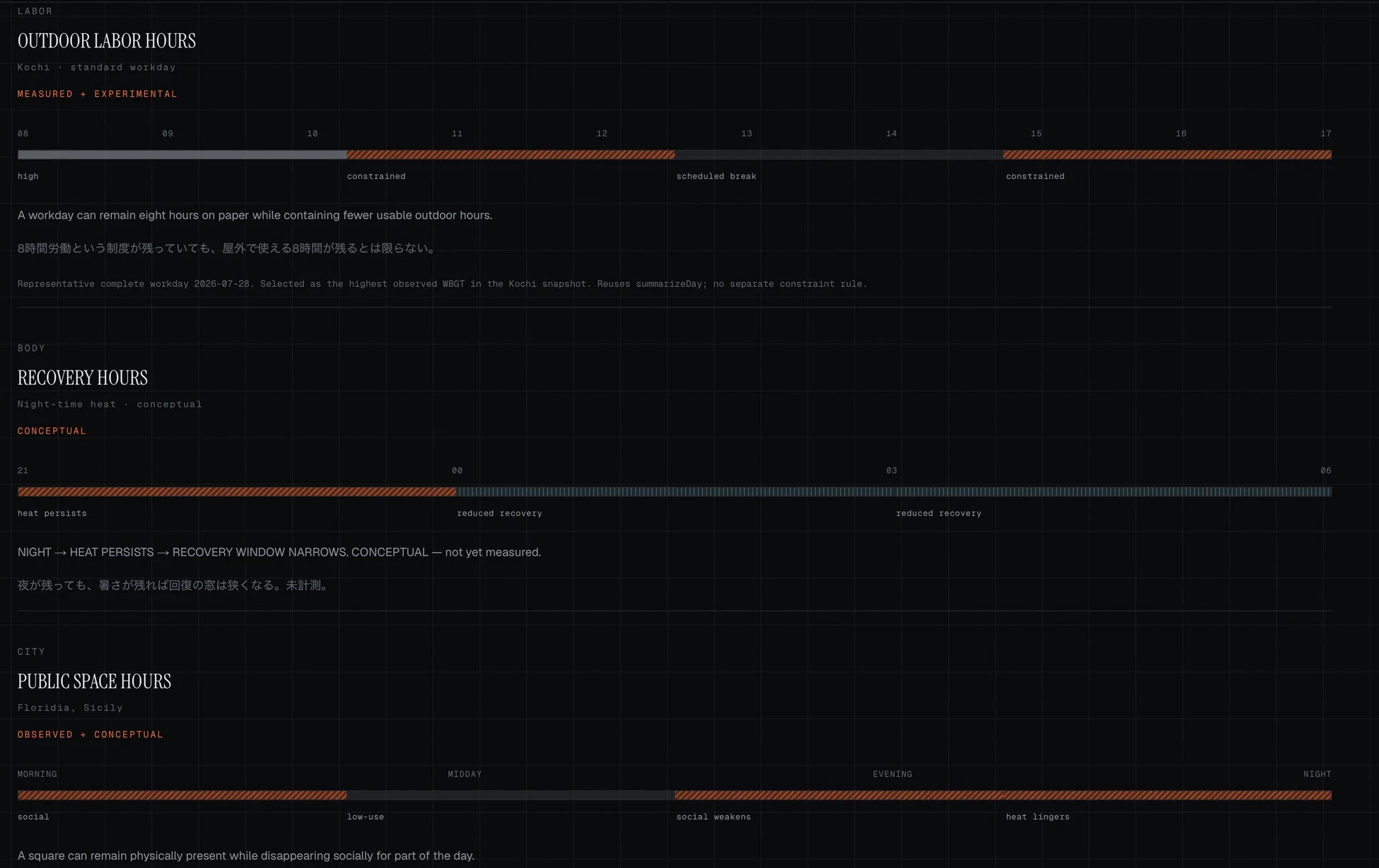The image size is (1379, 868).
Task: Click the OUTDOOR LABOR HOURS heading
Action: pyautogui.click(x=107, y=41)
